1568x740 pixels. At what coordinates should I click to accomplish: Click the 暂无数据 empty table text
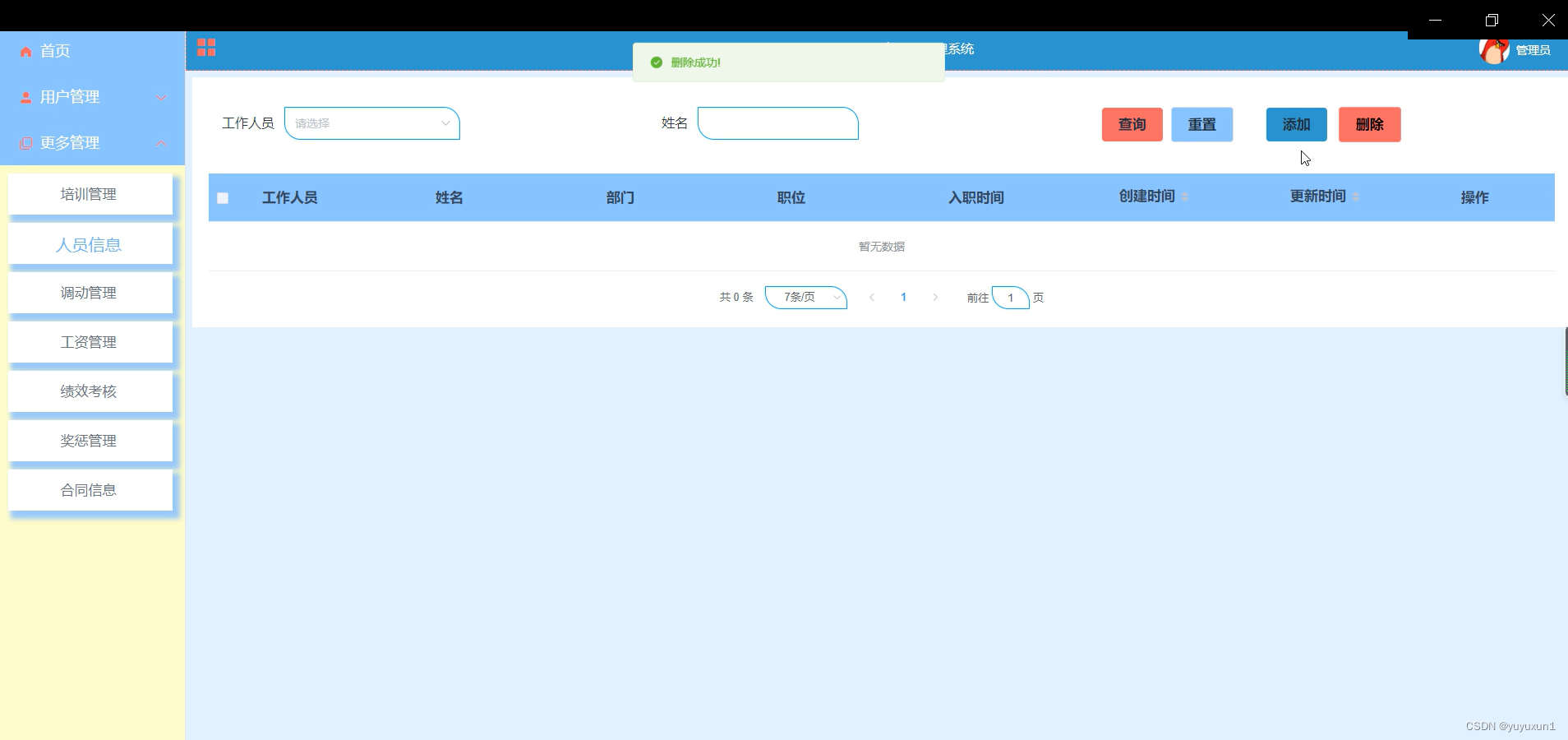(x=882, y=247)
